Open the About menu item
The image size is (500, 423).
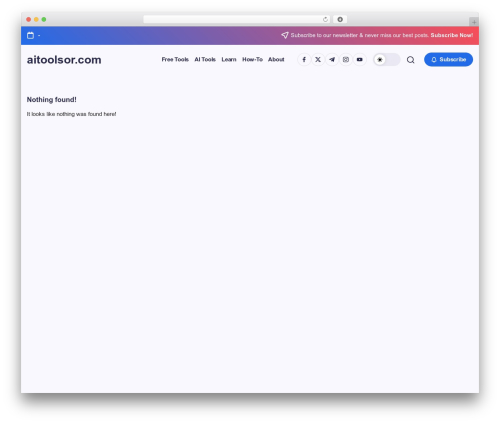(x=276, y=60)
